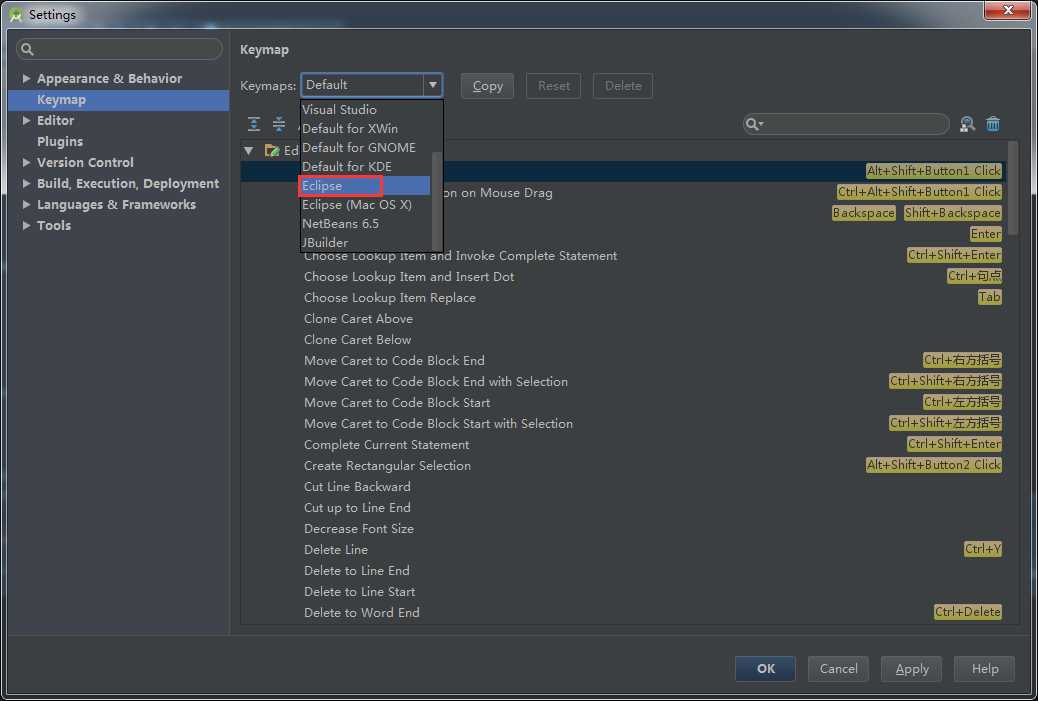The width and height of the screenshot is (1038, 701).
Task: Click the Reset button
Action: 553,86
